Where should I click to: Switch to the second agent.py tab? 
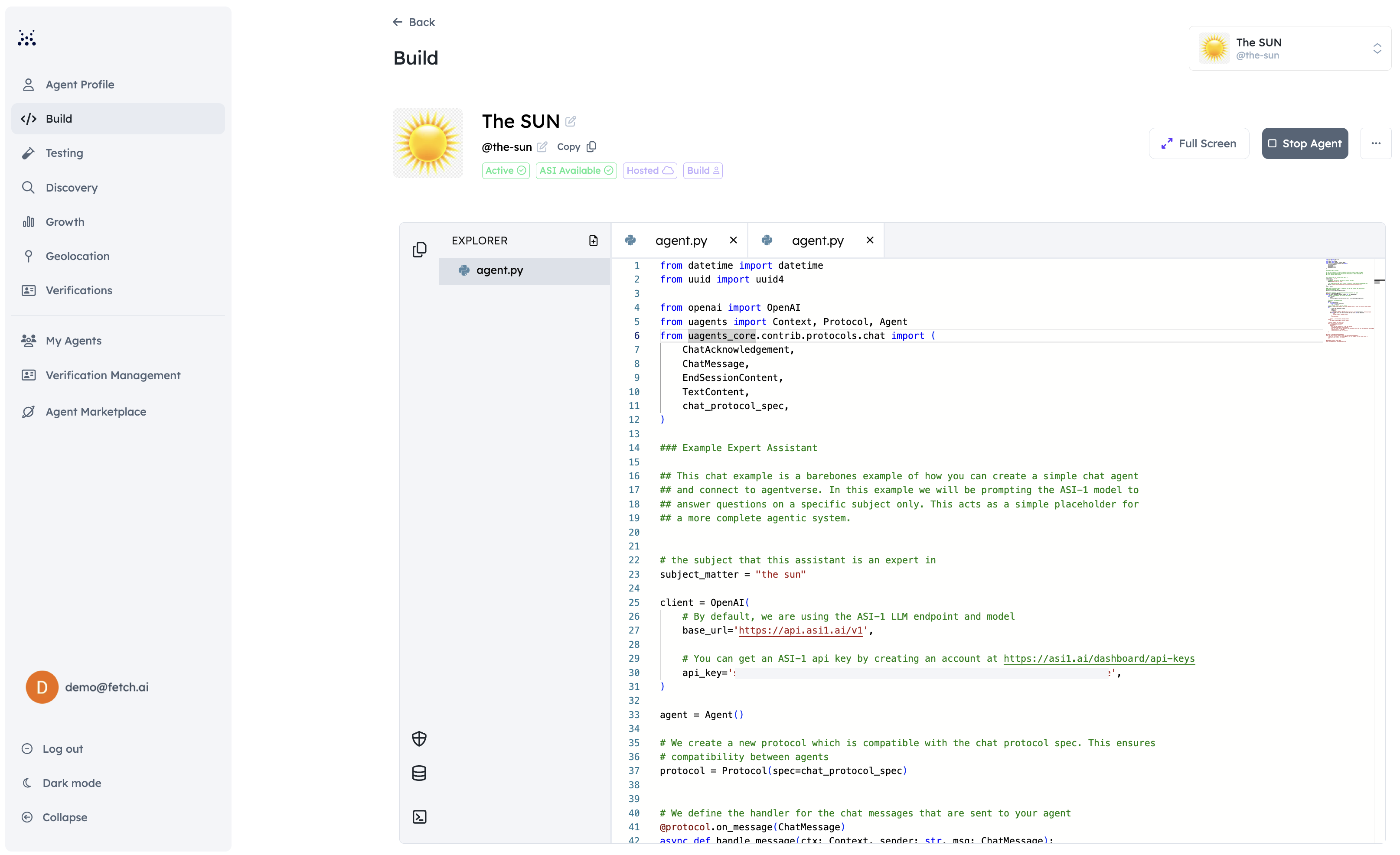click(x=817, y=241)
